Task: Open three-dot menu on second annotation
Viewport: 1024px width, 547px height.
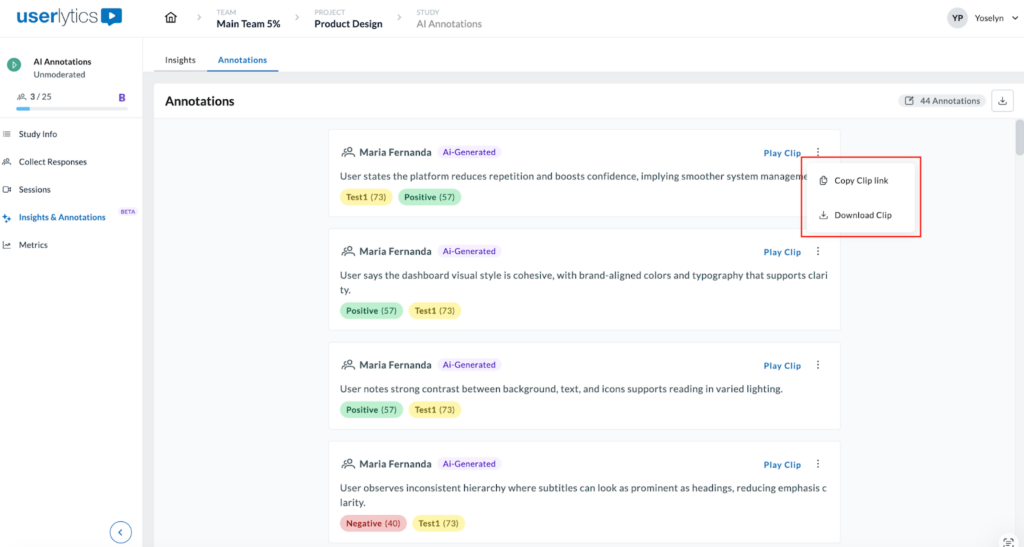Action: pyautogui.click(x=818, y=252)
